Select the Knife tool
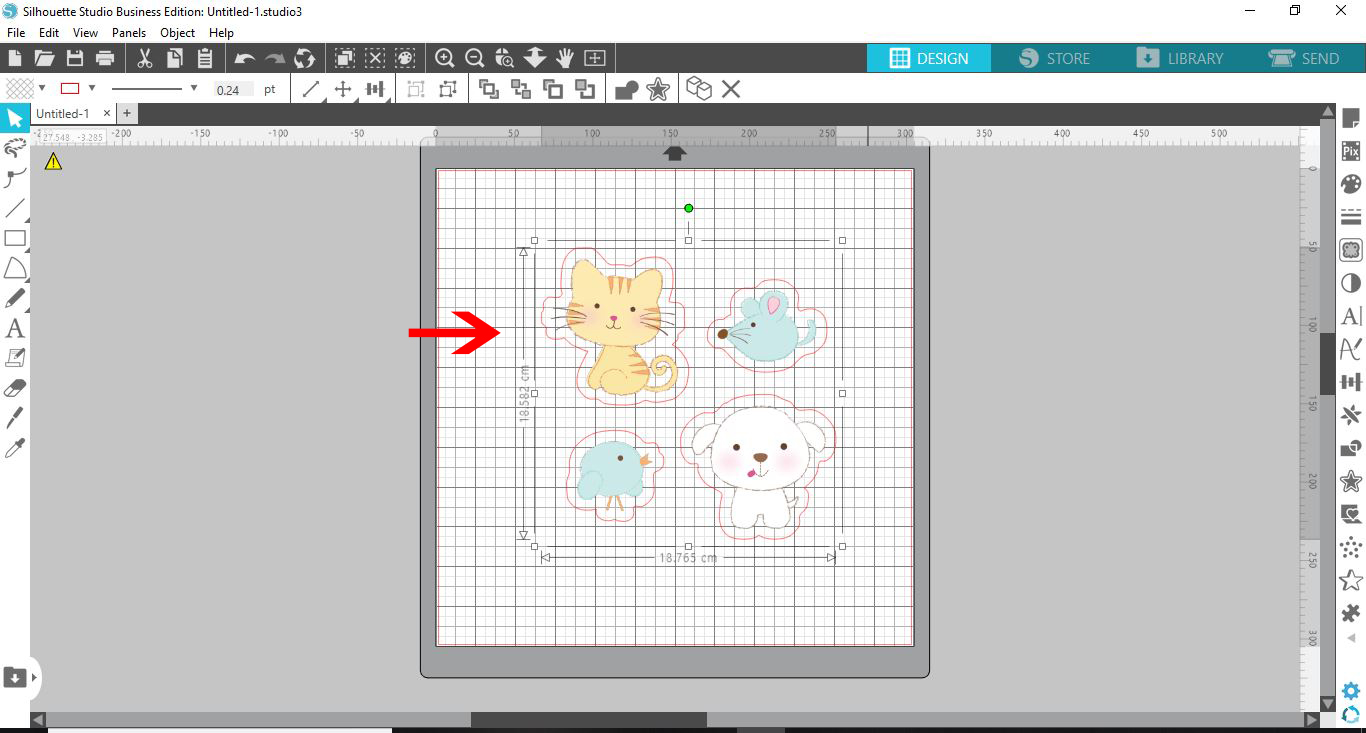 (15, 418)
